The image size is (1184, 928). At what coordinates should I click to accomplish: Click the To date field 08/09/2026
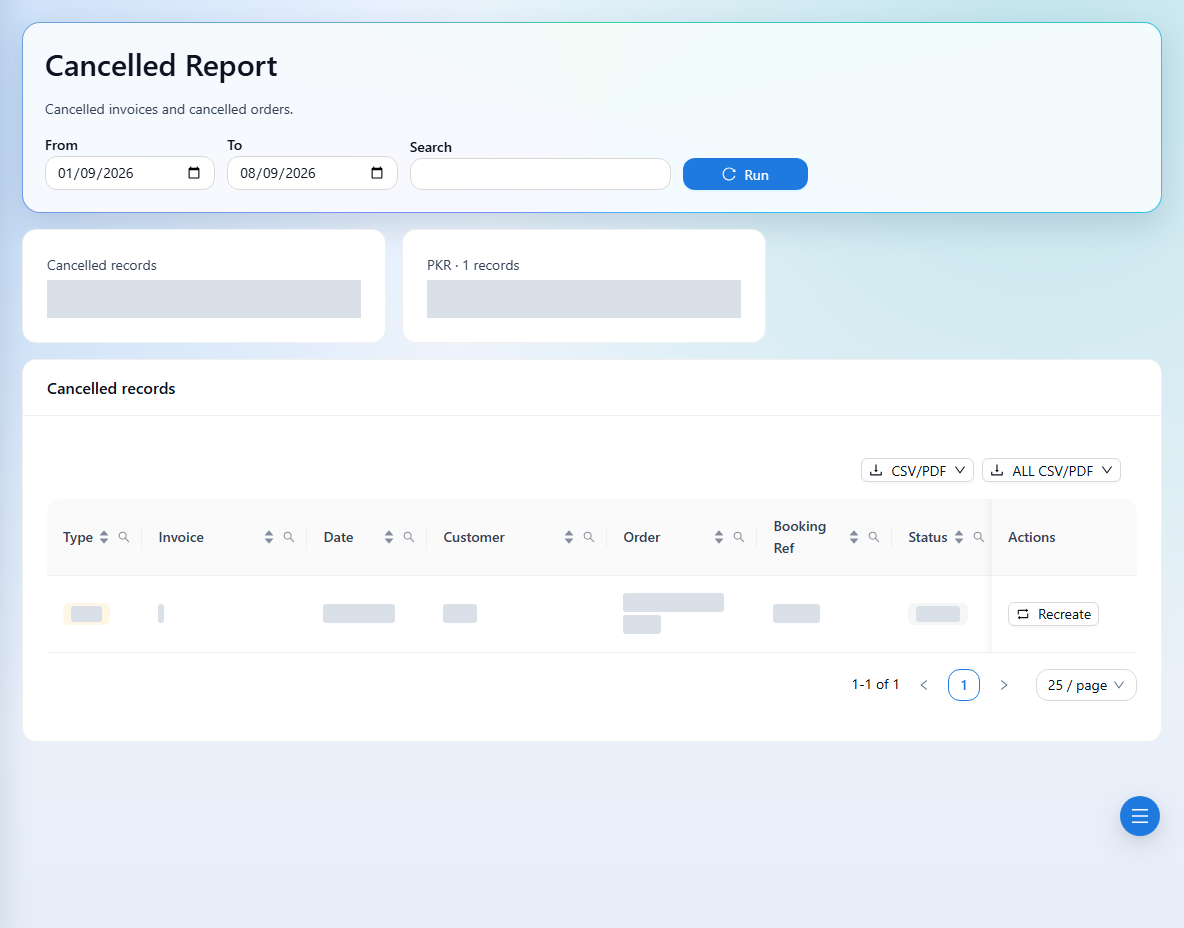(x=312, y=173)
